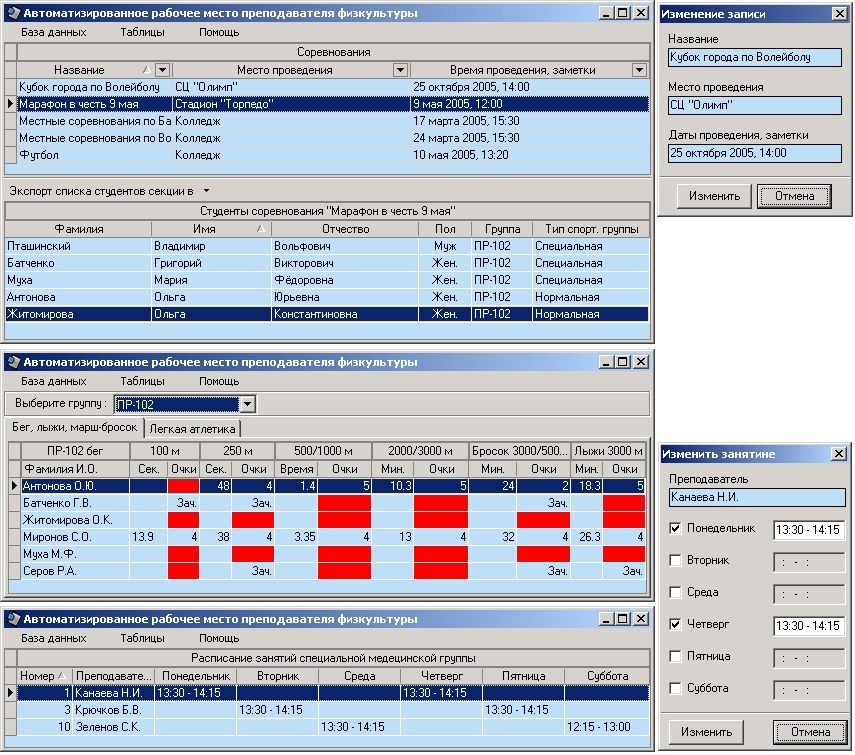Select the Крючков Б.В. schedule row
The width and height of the screenshot is (855, 755).
tap(333, 710)
